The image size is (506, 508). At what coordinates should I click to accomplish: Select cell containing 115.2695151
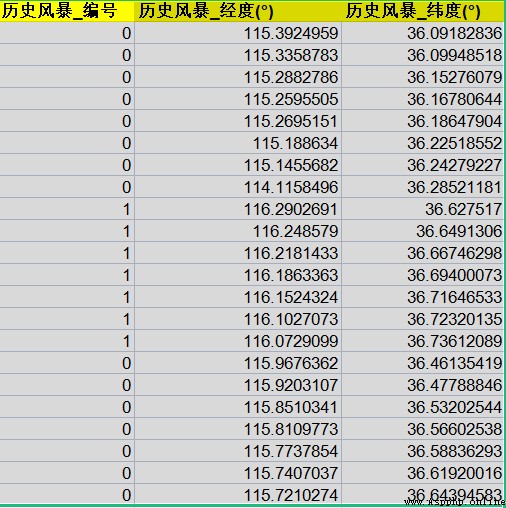[238, 121]
